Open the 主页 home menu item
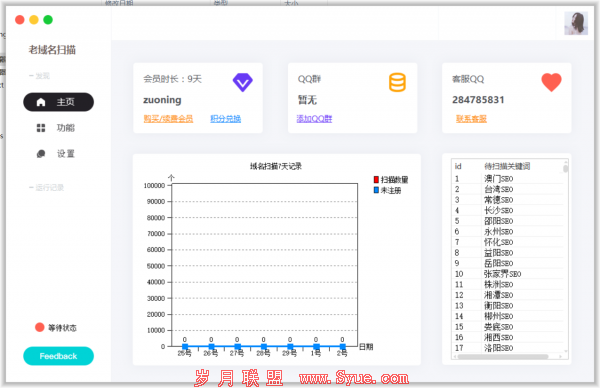Image resolution: width=600 pixels, height=388 pixels. pyautogui.click(x=59, y=102)
